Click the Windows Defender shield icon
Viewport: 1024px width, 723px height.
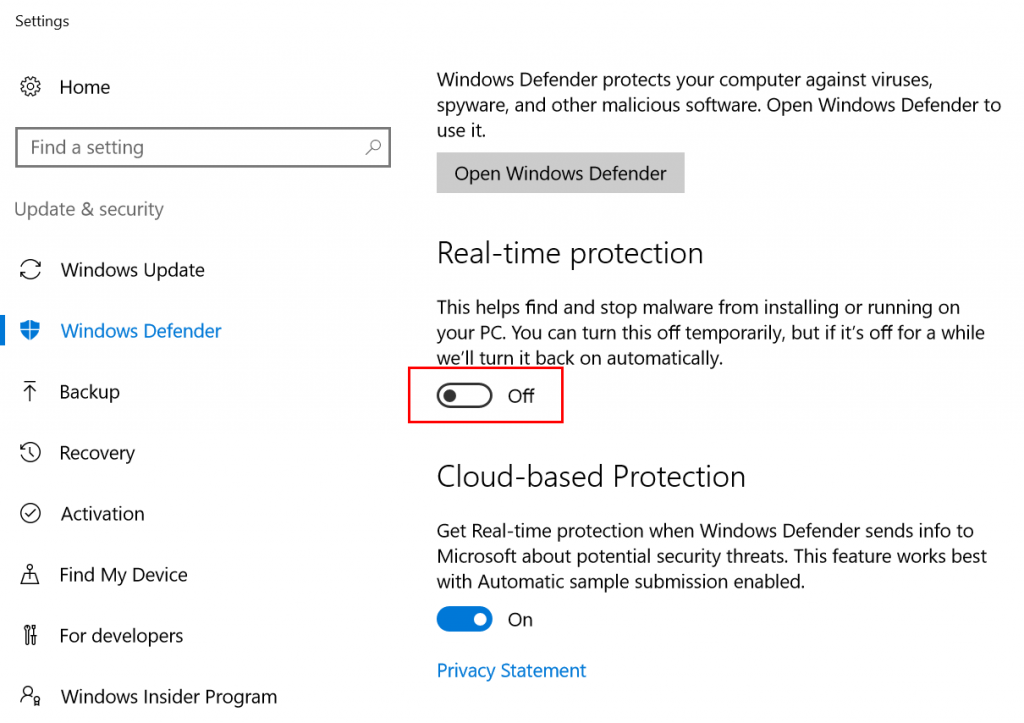(31, 331)
